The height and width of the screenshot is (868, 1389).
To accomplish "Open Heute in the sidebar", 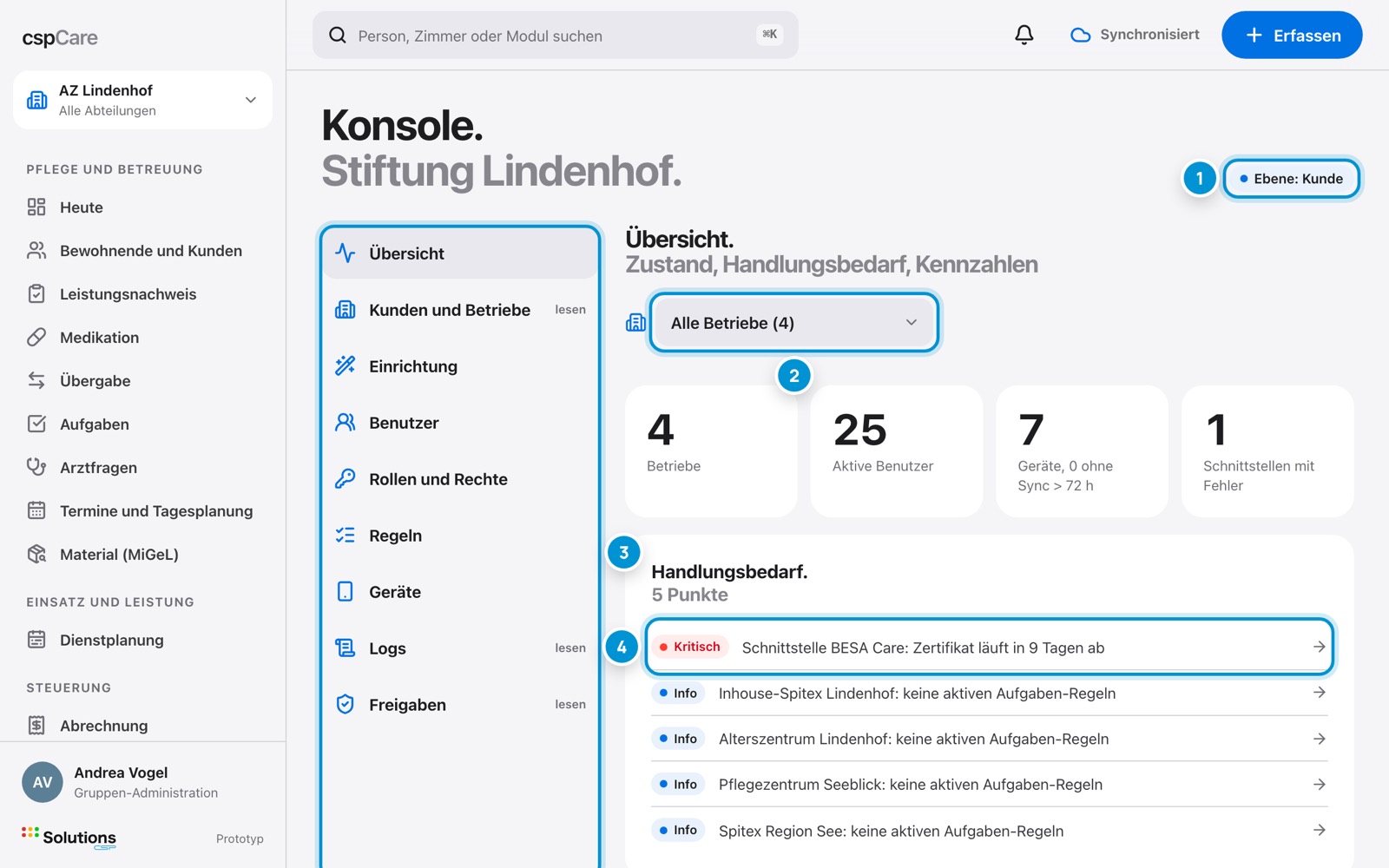I will (x=142, y=207).
